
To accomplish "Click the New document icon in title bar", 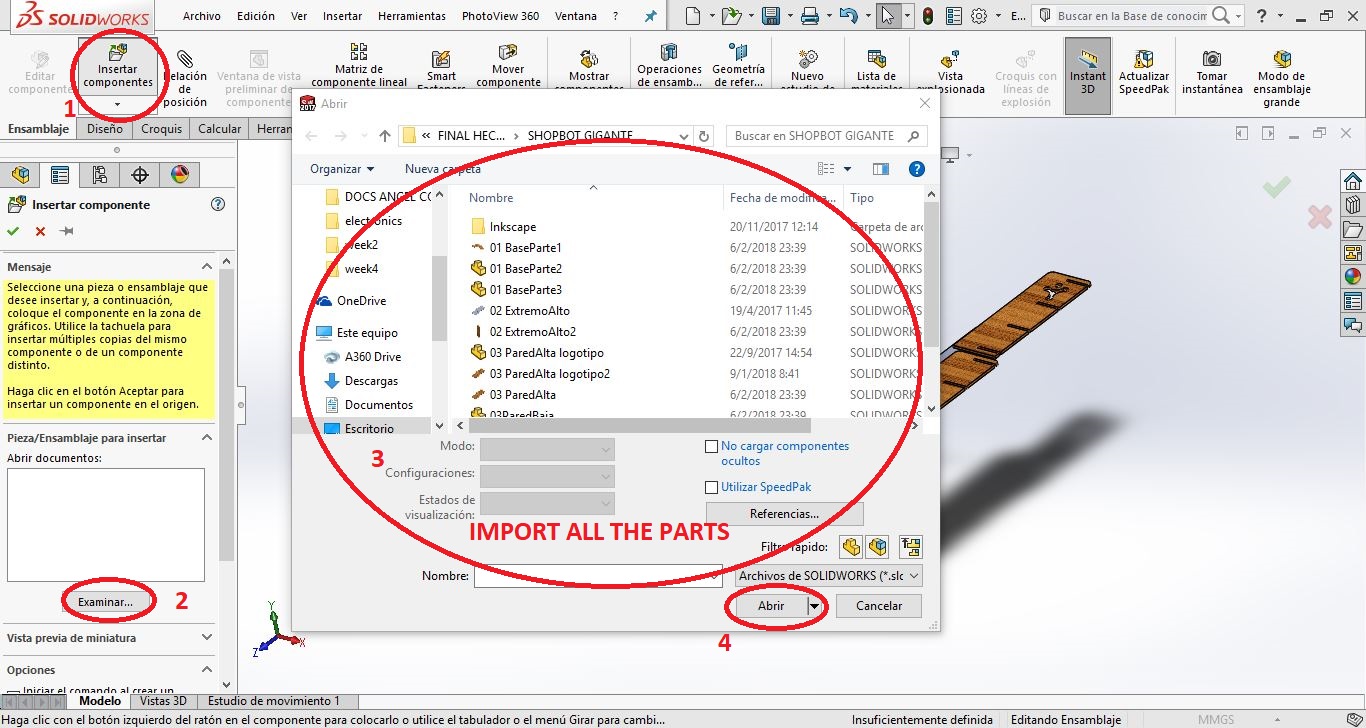I will 693,16.
